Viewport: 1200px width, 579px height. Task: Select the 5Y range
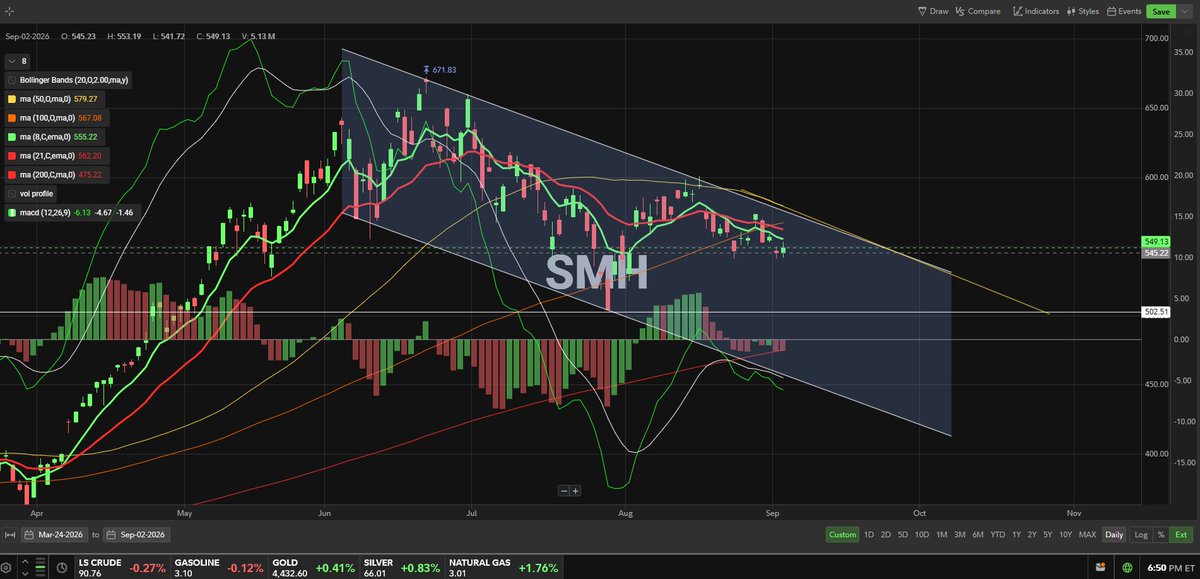tap(1048, 534)
